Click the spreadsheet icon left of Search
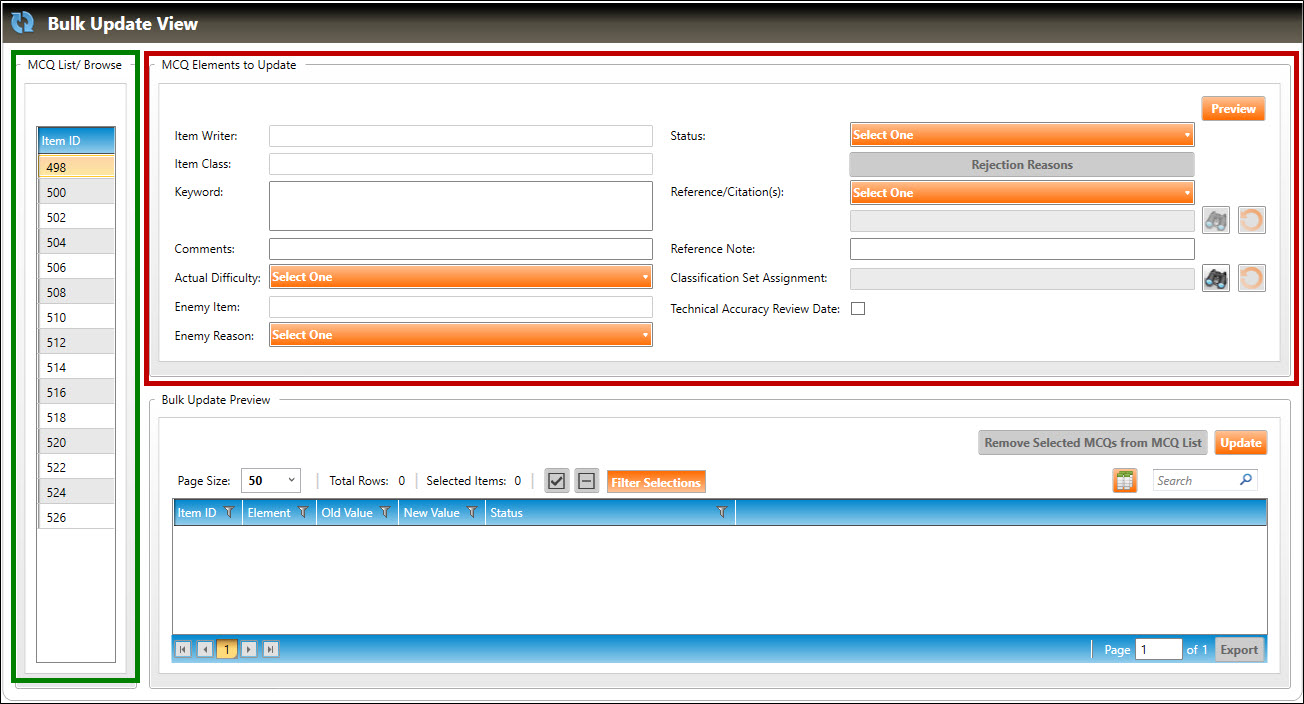This screenshot has width=1304, height=704. 1125,481
